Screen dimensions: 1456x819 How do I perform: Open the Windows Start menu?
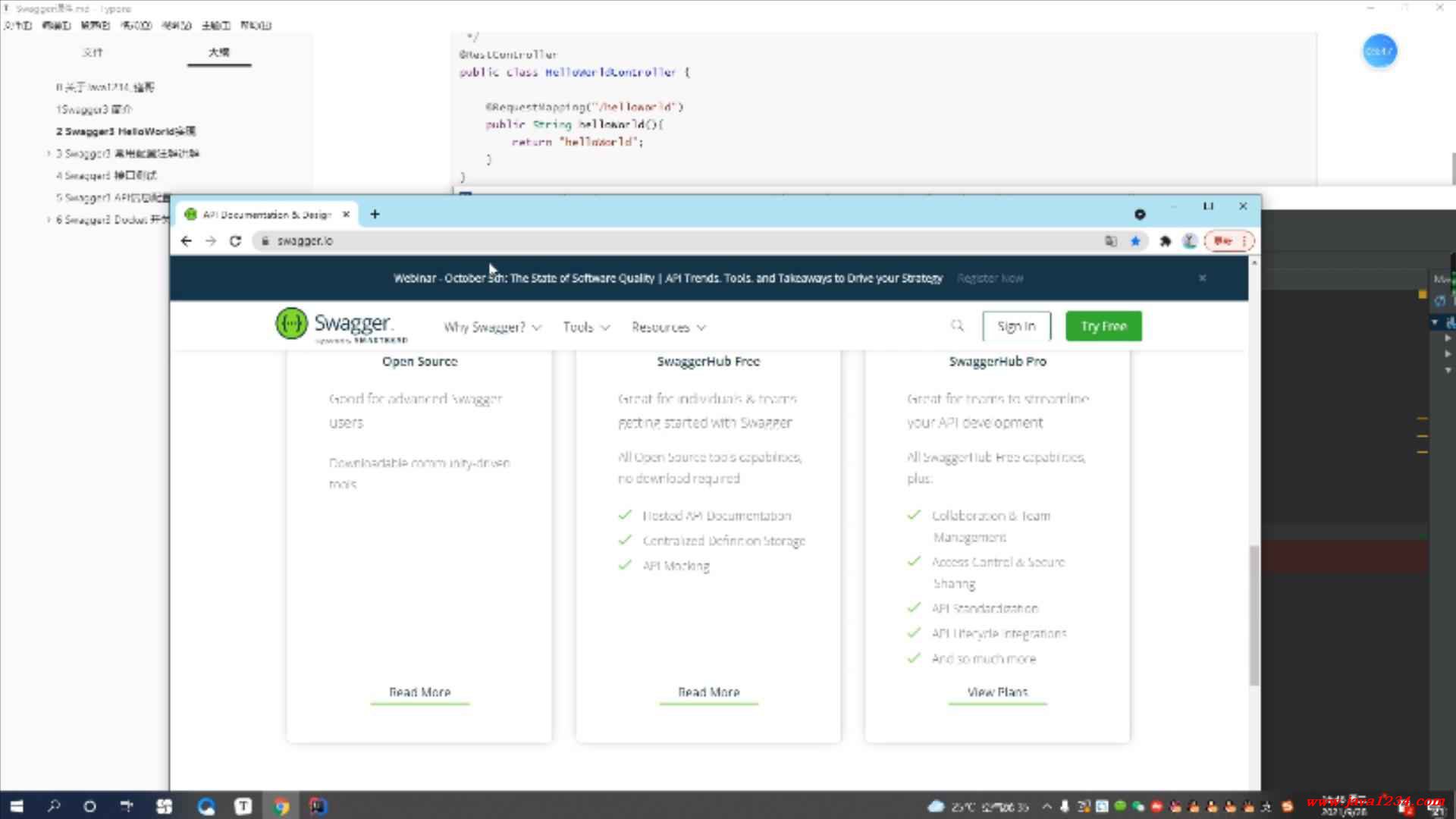click(17, 806)
